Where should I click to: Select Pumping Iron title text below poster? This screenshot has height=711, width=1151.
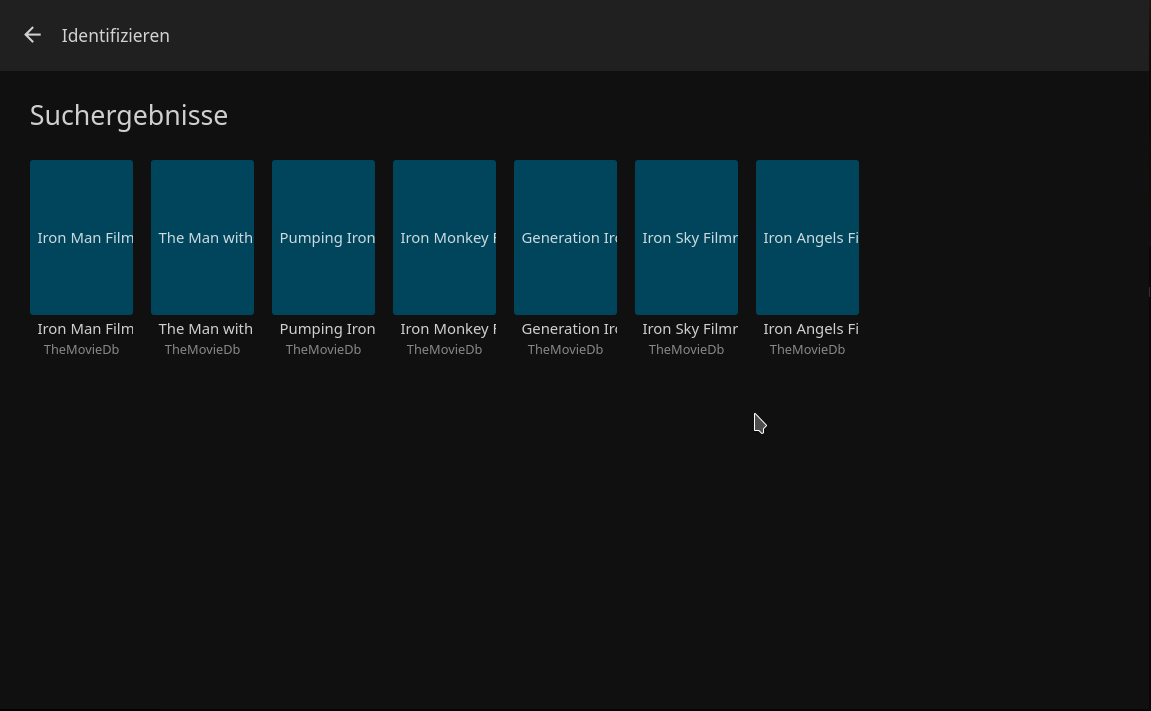coord(327,329)
